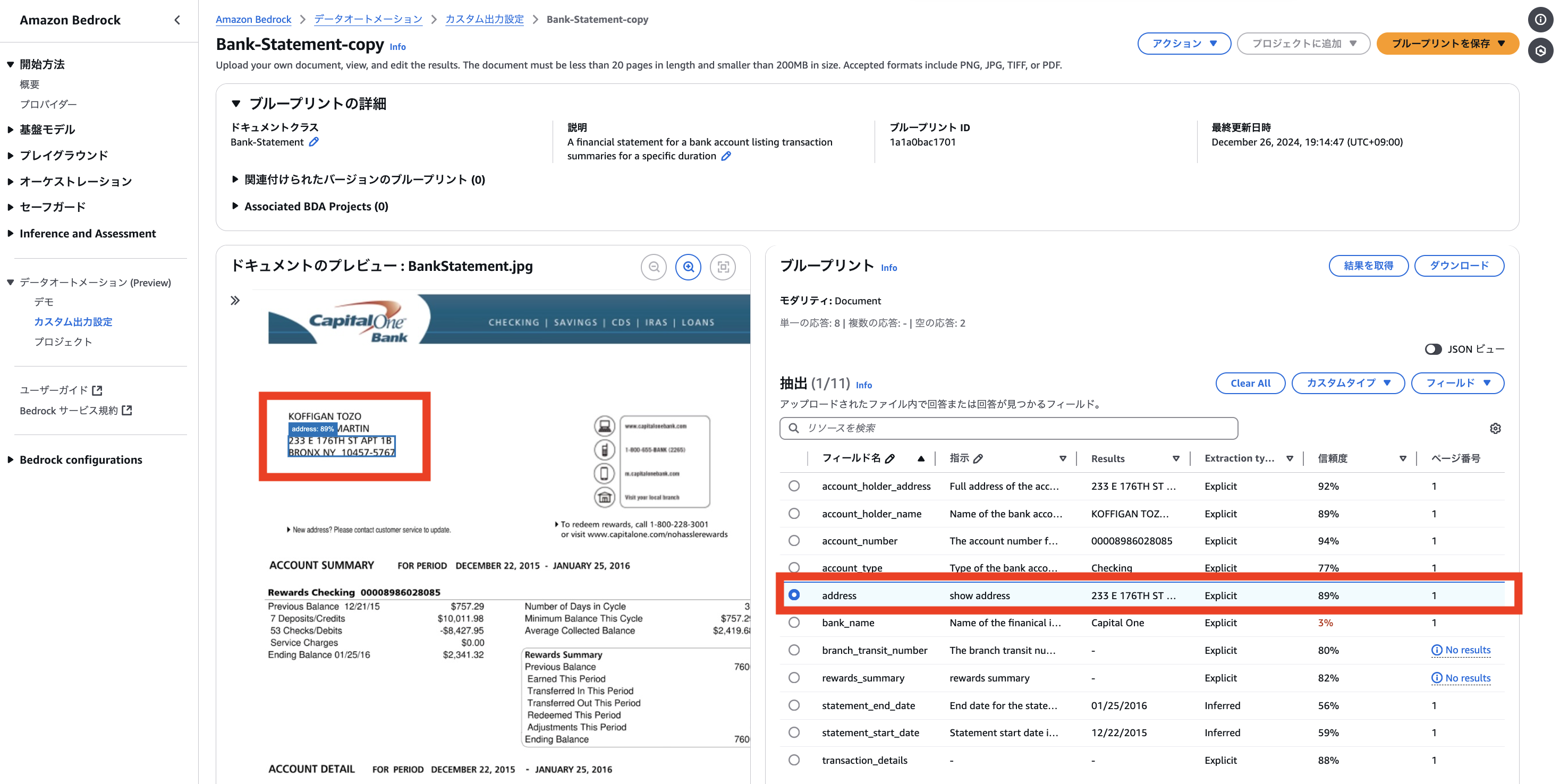The height and width of the screenshot is (784, 1560).
Task: Click the fit-to-screen icon in the preview panel
Action: (723, 267)
